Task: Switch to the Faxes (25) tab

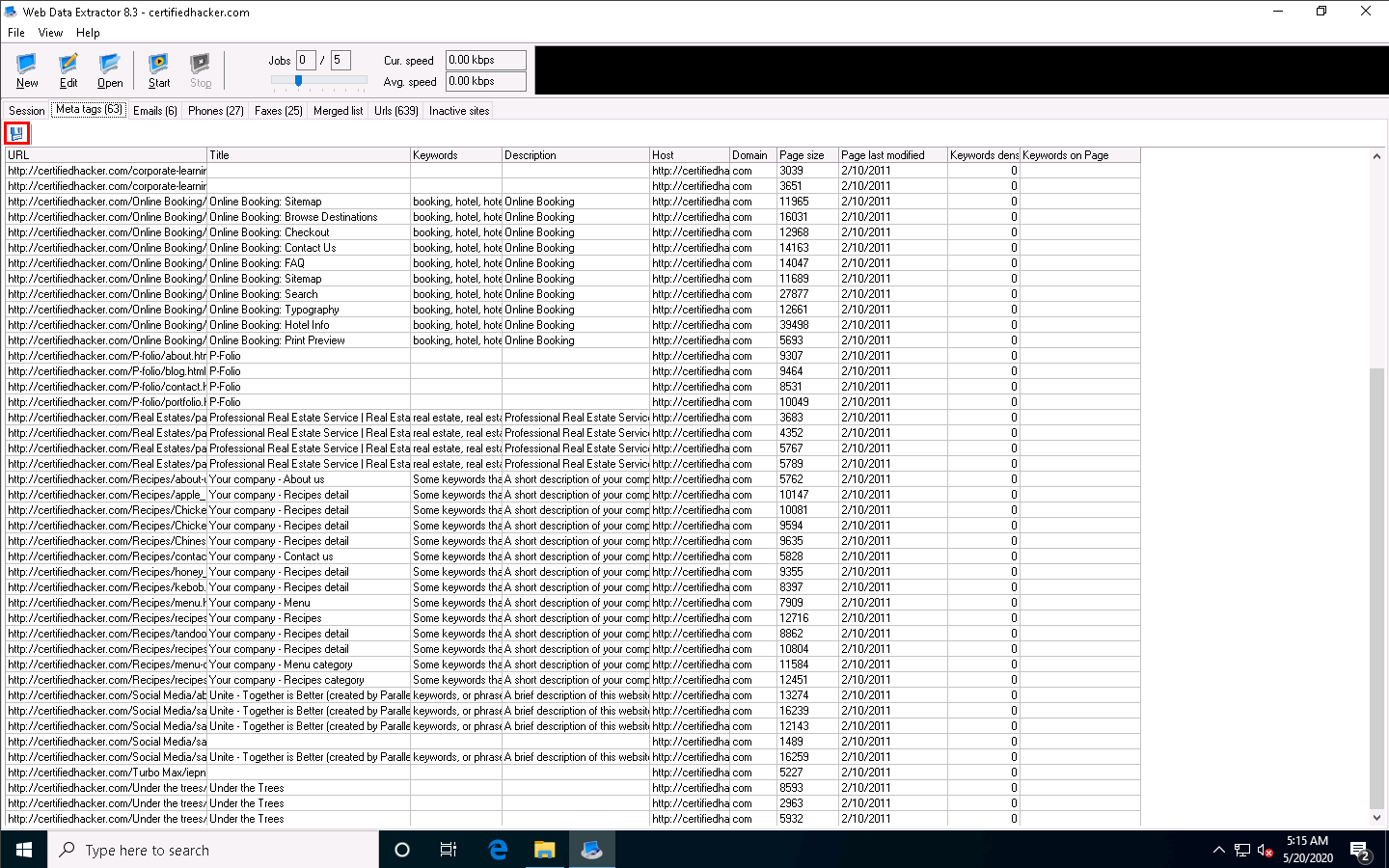Action: (279, 111)
